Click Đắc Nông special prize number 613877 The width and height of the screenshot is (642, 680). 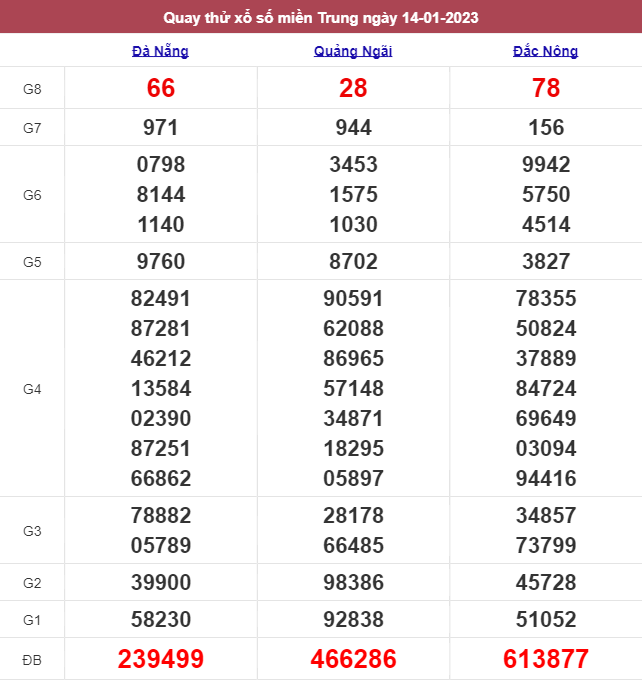coord(546,659)
